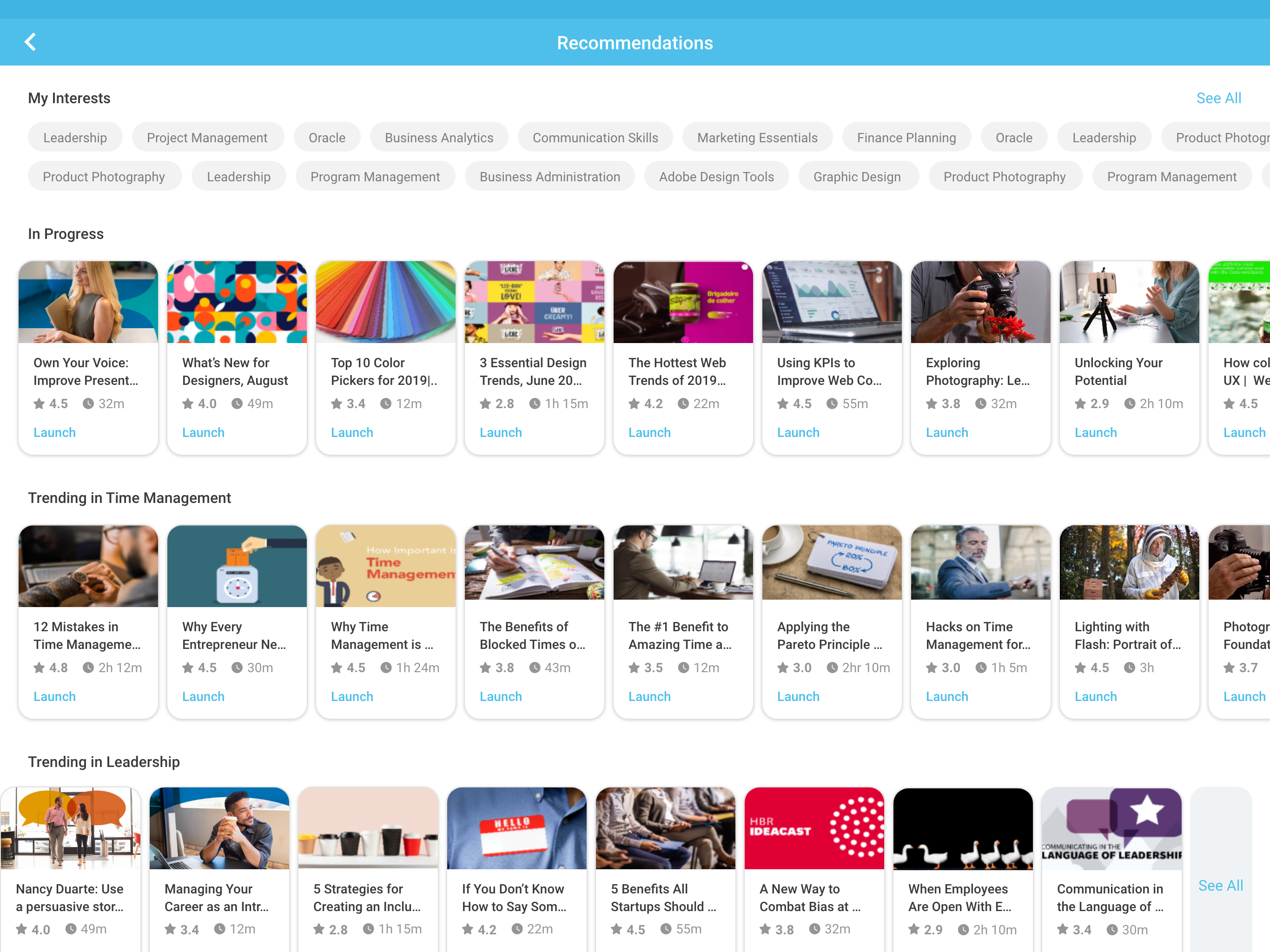
Task: Select the Adobe Design Tools interest chip
Action: click(x=716, y=177)
